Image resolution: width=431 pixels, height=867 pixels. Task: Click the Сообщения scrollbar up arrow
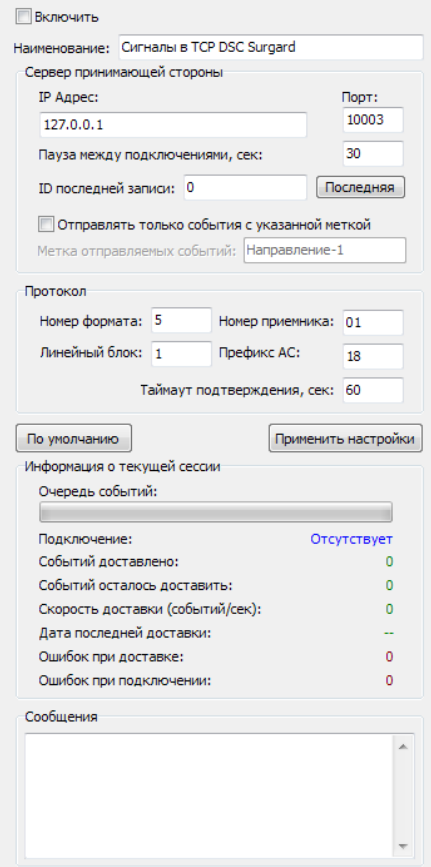(x=403, y=747)
